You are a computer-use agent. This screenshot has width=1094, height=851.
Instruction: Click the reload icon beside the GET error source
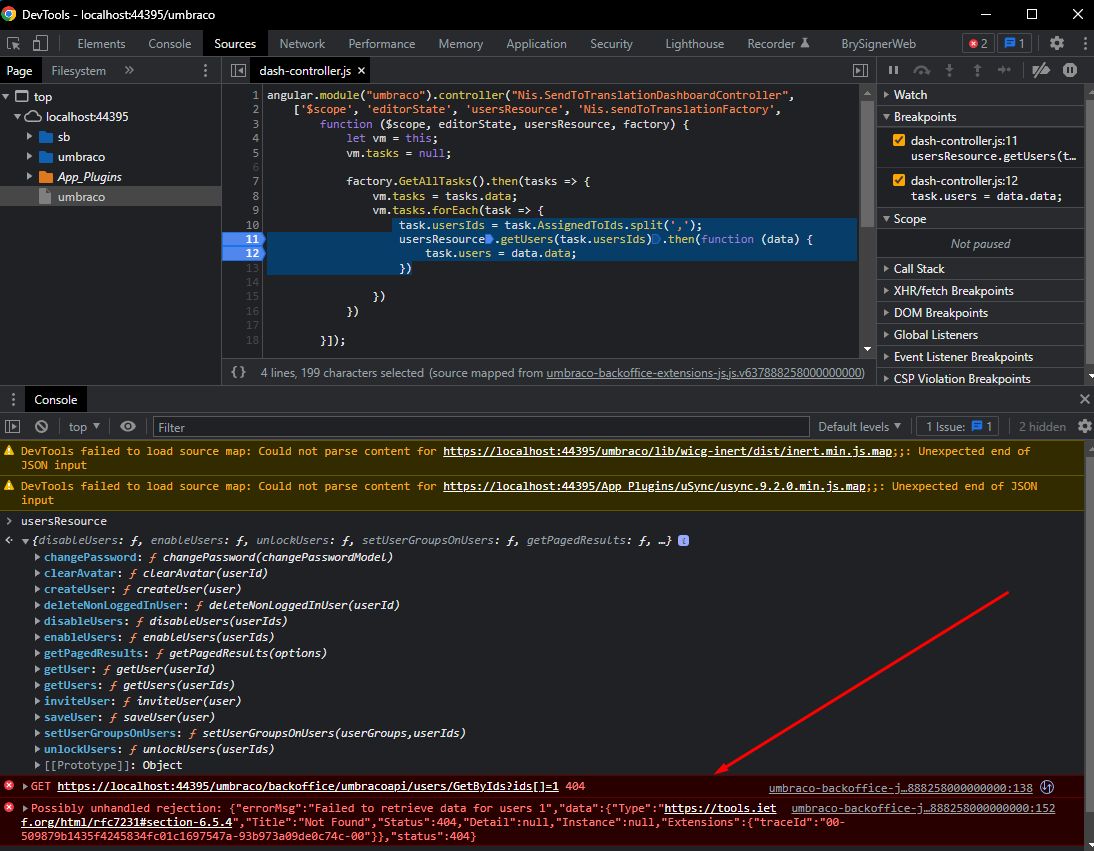1047,787
